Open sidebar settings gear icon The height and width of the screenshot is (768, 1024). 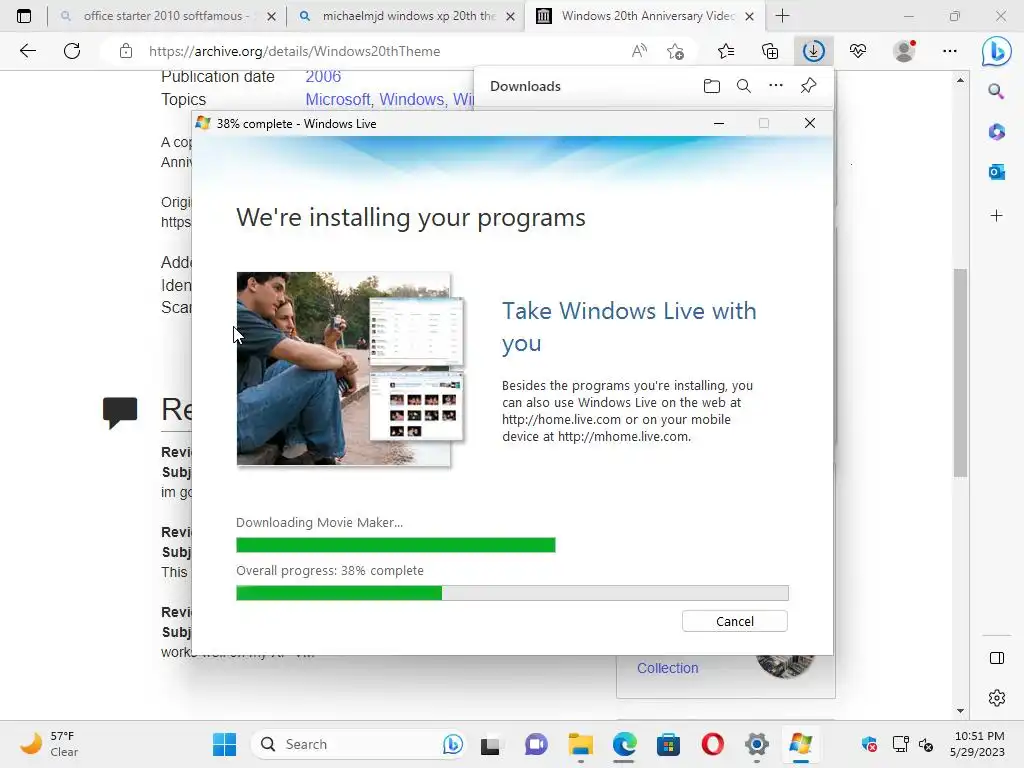tap(997, 698)
